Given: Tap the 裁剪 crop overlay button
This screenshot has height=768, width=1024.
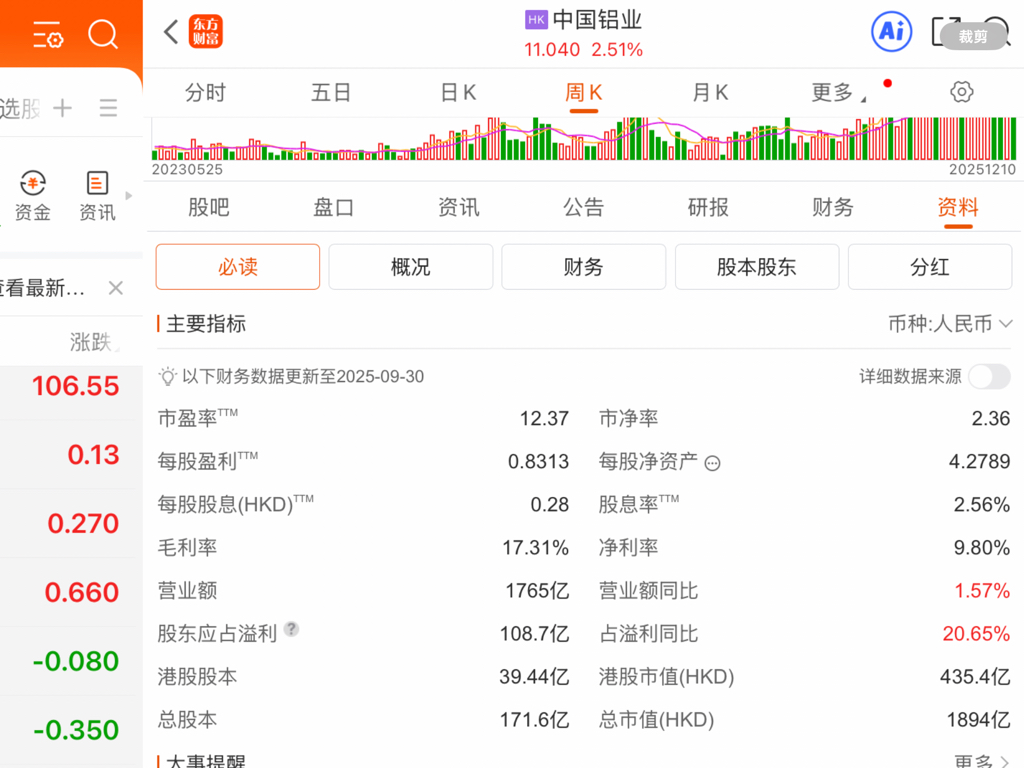Looking at the screenshot, I should point(972,37).
